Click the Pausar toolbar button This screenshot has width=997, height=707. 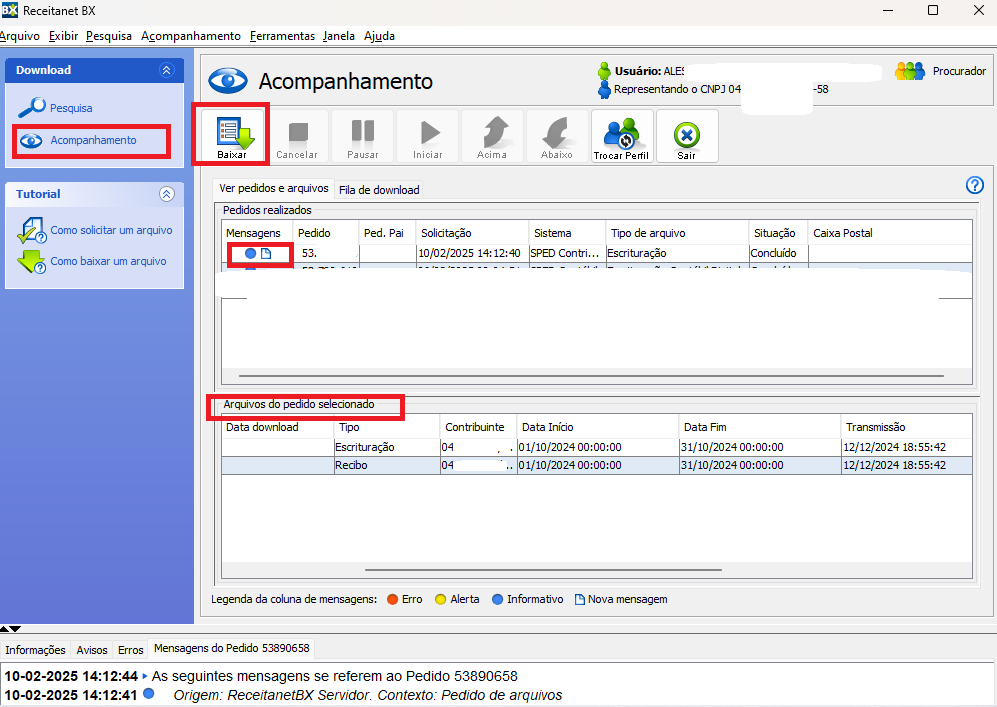(362, 135)
